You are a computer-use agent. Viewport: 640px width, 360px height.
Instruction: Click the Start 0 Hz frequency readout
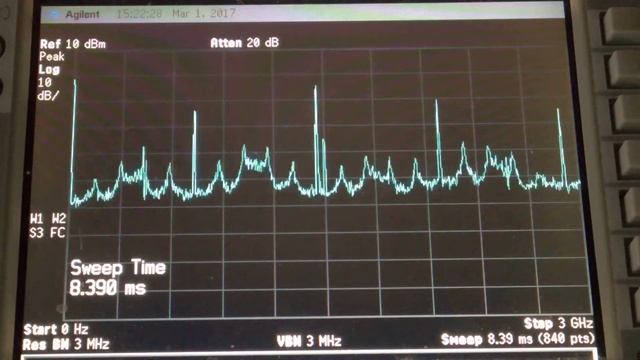point(56,329)
